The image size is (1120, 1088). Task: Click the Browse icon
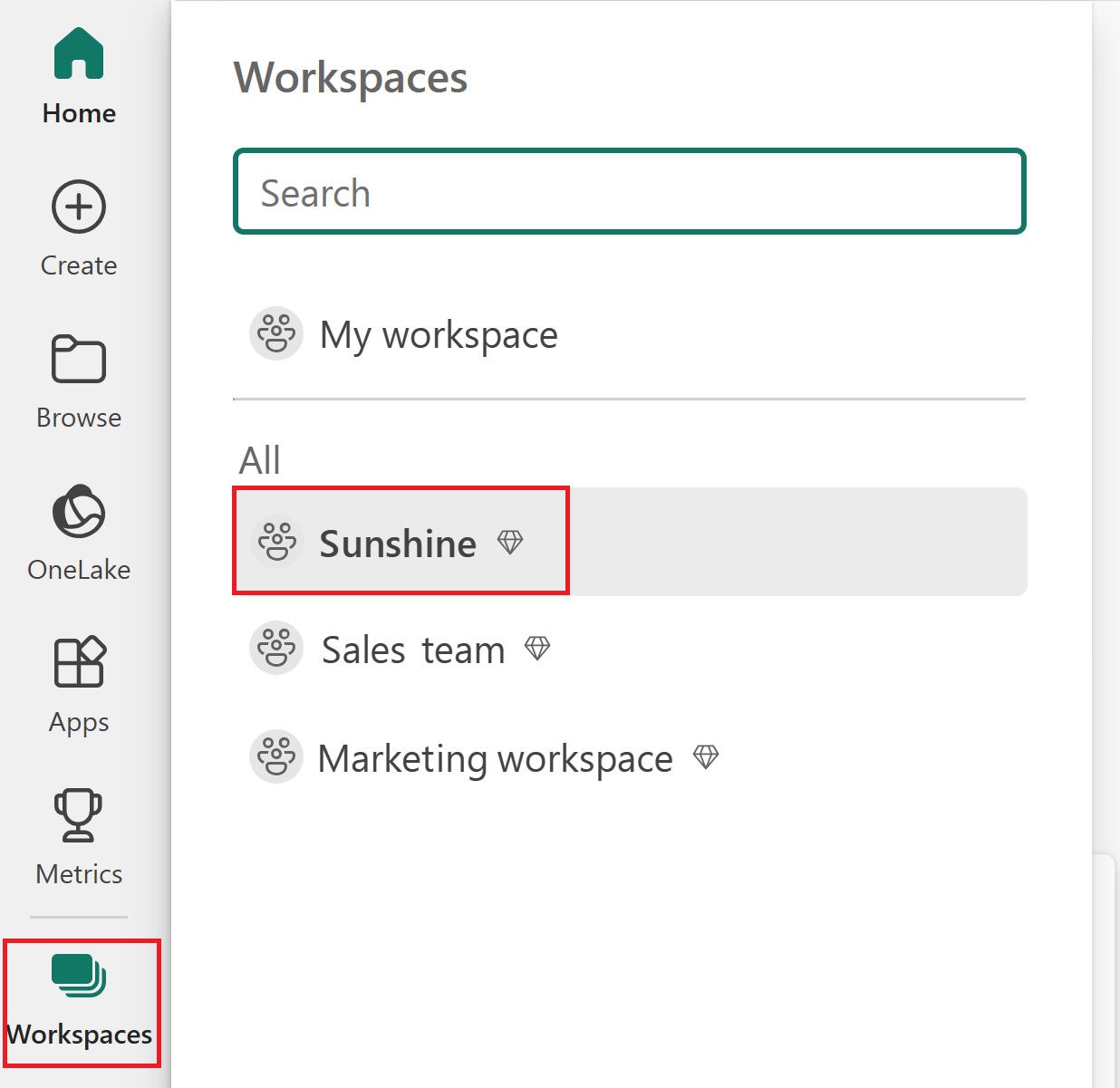click(78, 359)
